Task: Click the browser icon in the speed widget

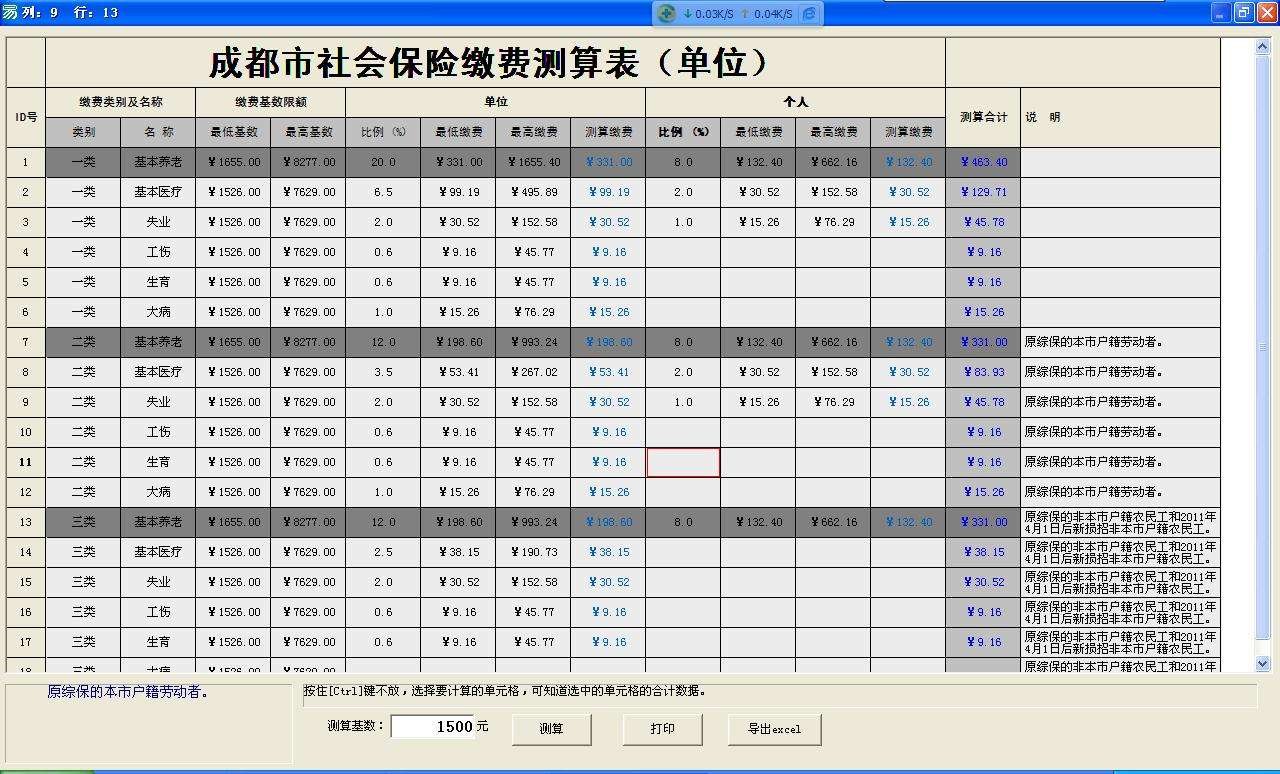Action: (x=808, y=13)
